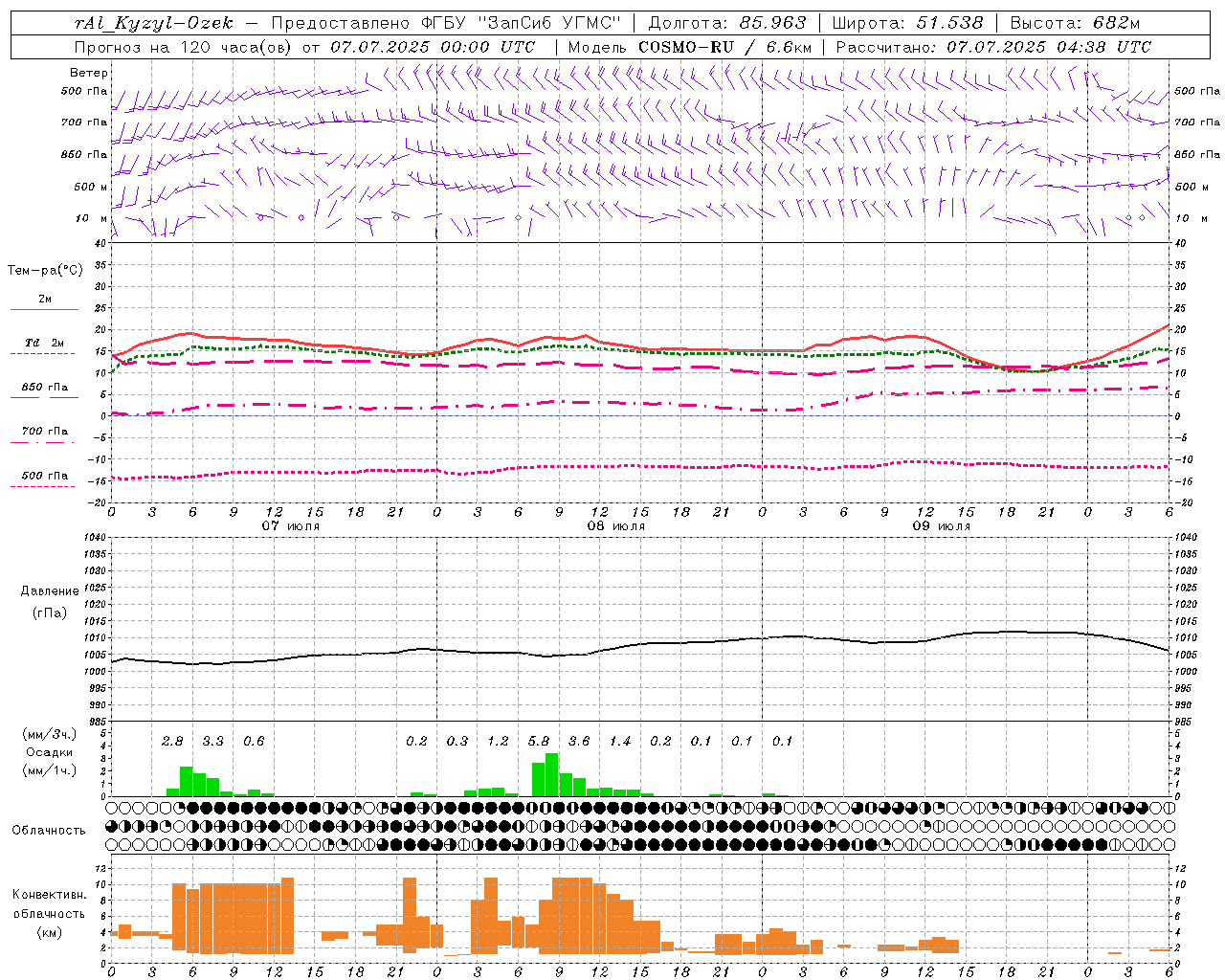Select the 1040 value on left pressure axis

pos(97,538)
